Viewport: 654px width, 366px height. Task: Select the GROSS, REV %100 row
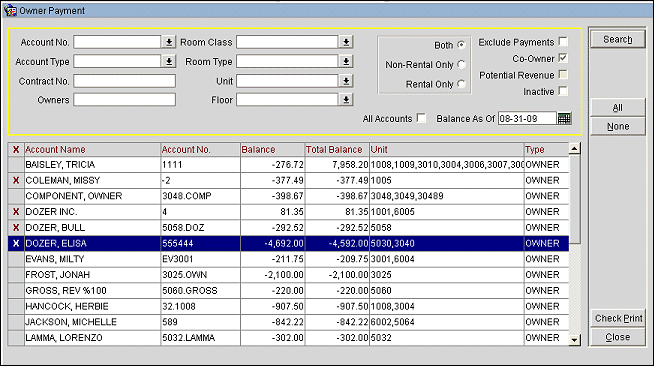pyautogui.click(x=288, y=291)
